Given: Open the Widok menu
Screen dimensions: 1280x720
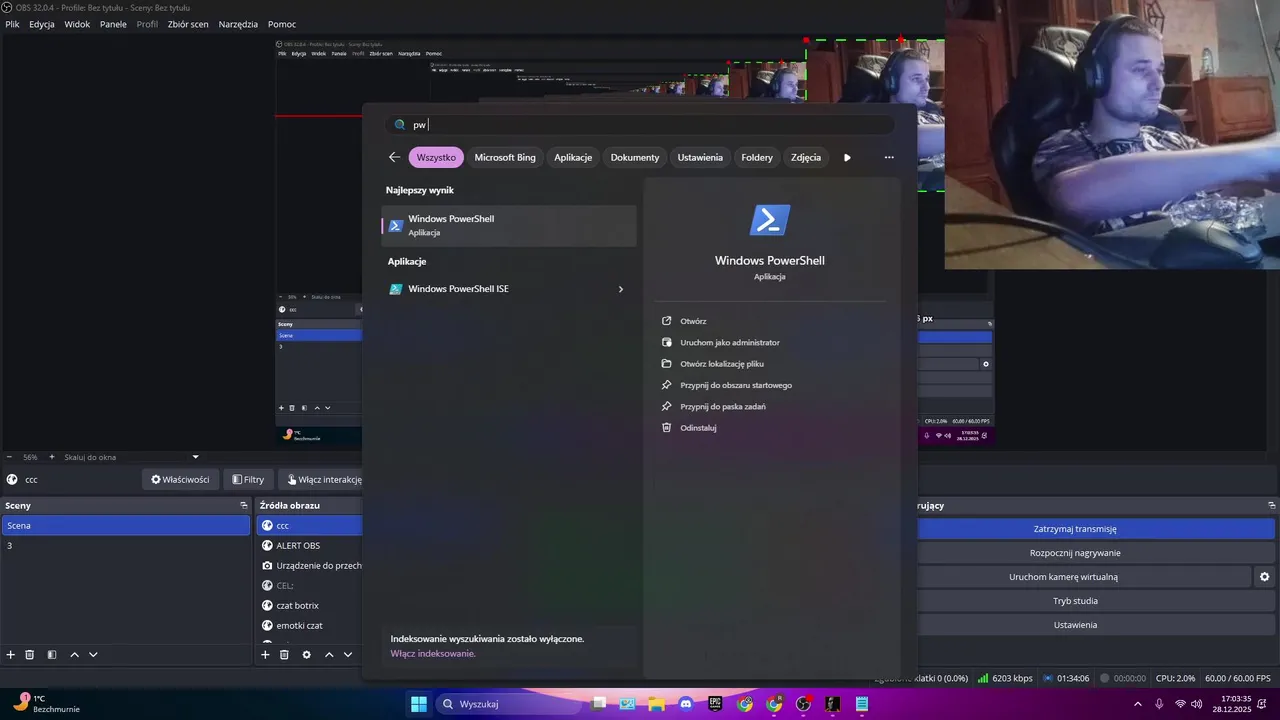Looking at the screenshot, I should (77, 24).
